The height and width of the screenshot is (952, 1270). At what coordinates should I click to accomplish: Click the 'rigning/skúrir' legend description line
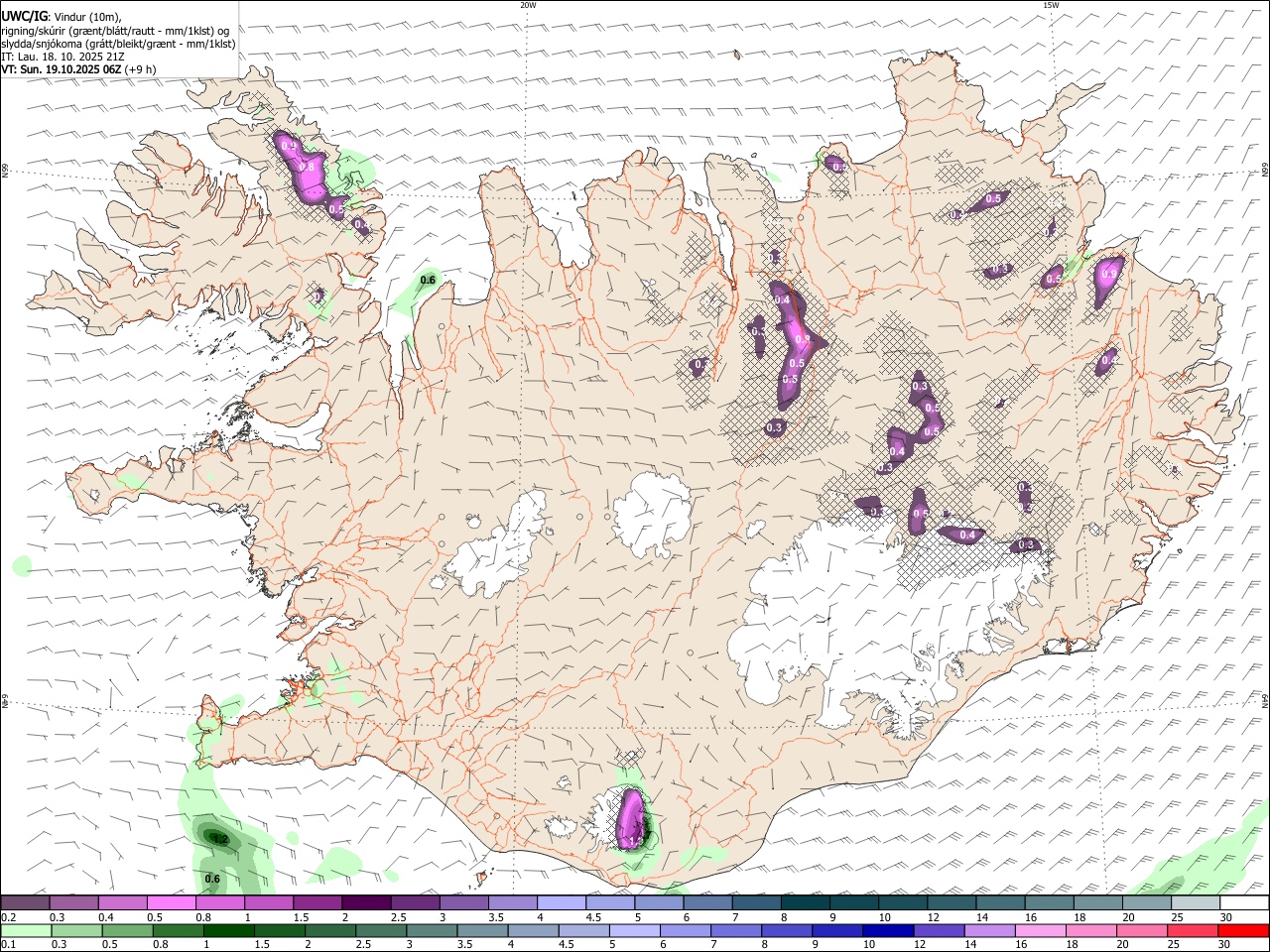coord(114,31)
